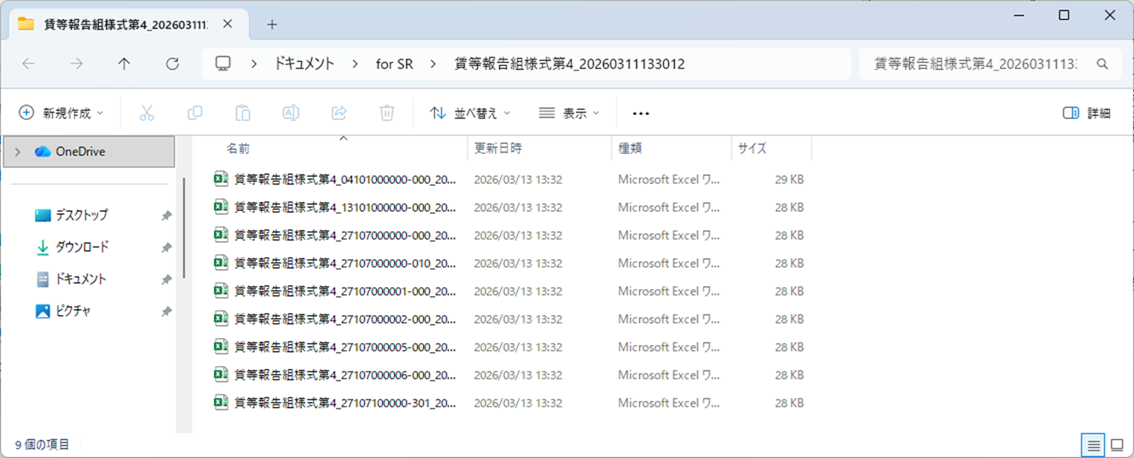
Task: Click Excel icon of file 27107100000-301
Action: (221, 402)
